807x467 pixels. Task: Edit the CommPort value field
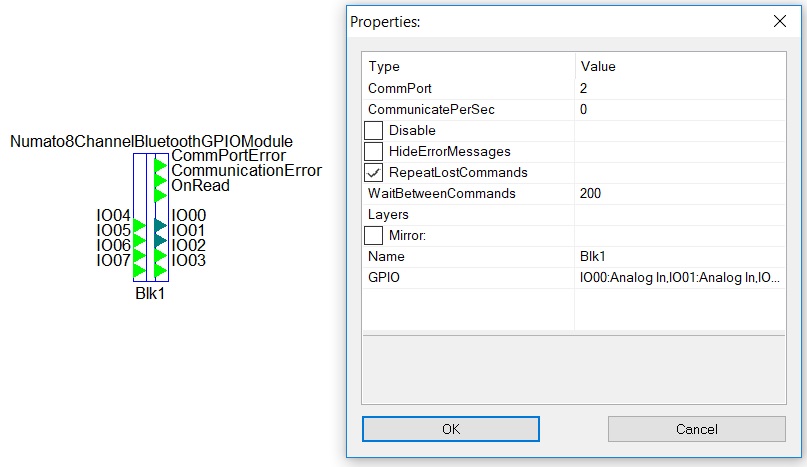[x=680, y=88]
